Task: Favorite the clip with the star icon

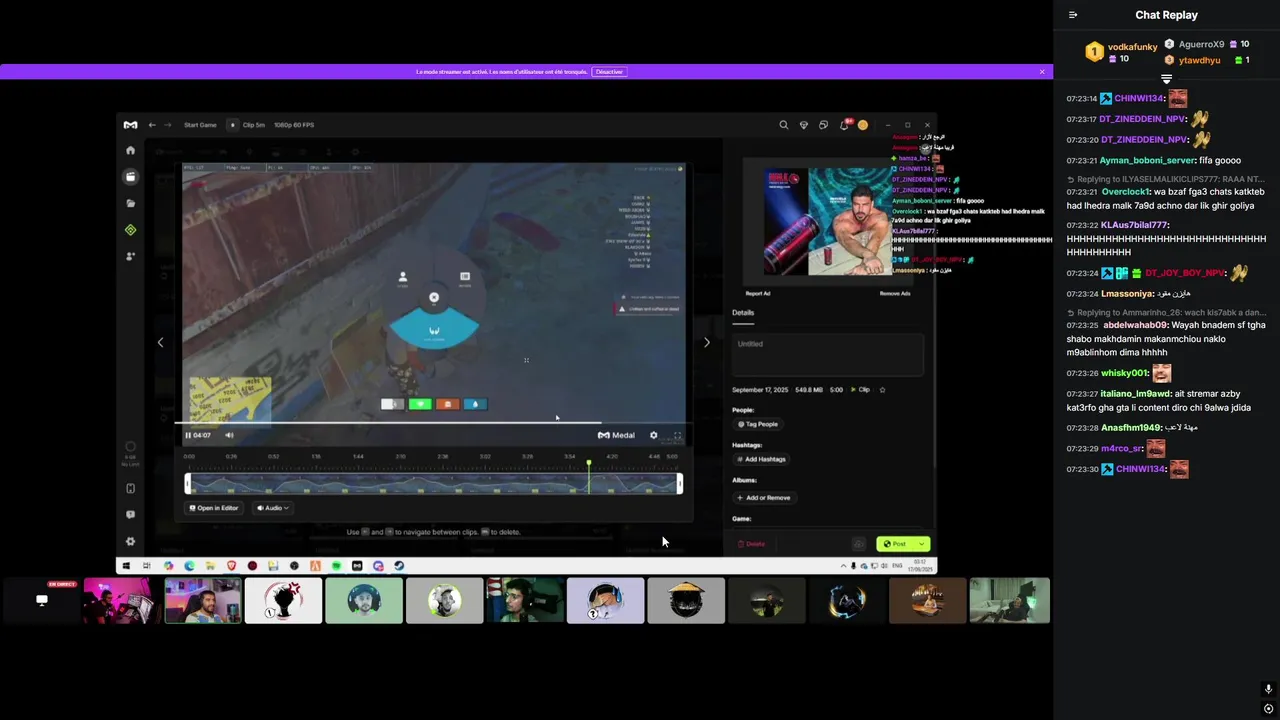Action: click(x=882, y=390)
